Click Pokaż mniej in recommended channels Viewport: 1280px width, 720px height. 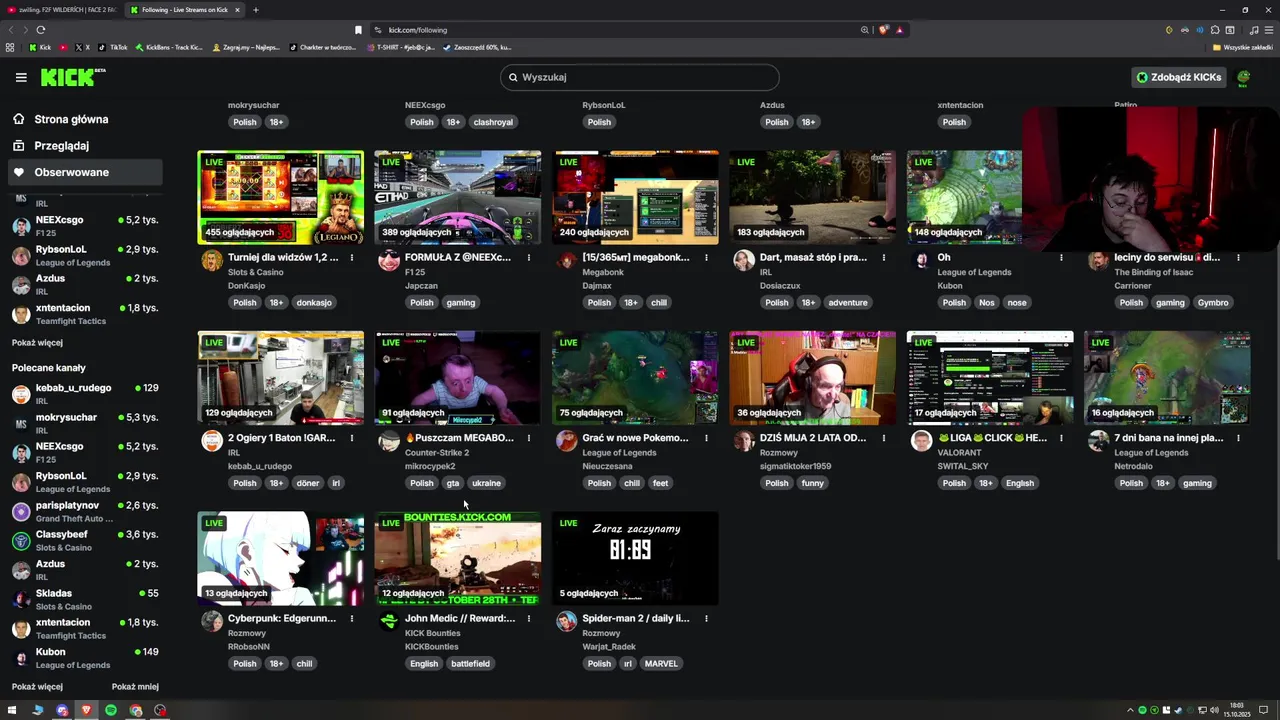(135, 687)
